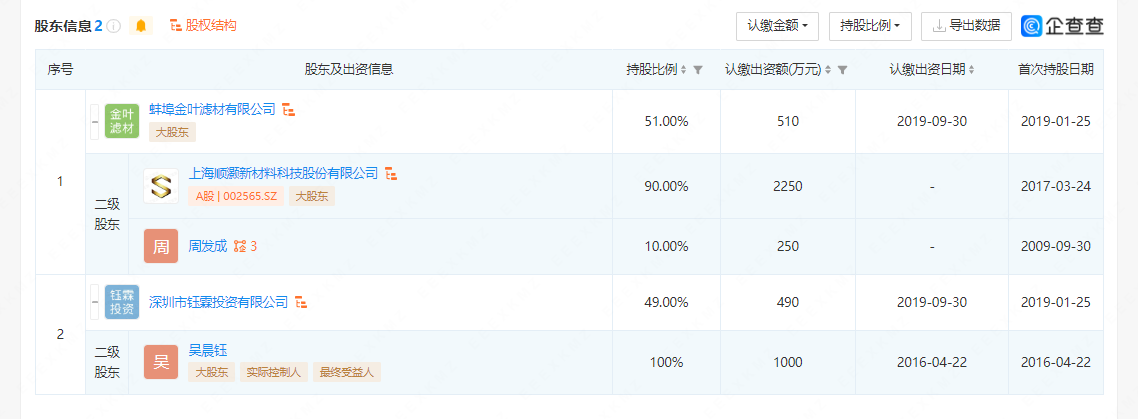Click the orange bell alert icon
Screen dimensions: 1138x419
click(141, 26)
